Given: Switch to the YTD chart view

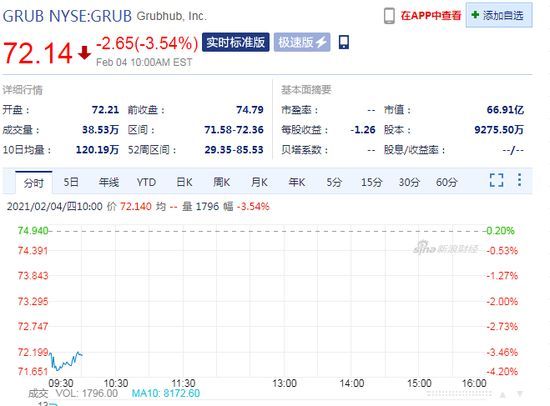Looking at the screenshot, I should pyautogui.click(x=146, y=182).
